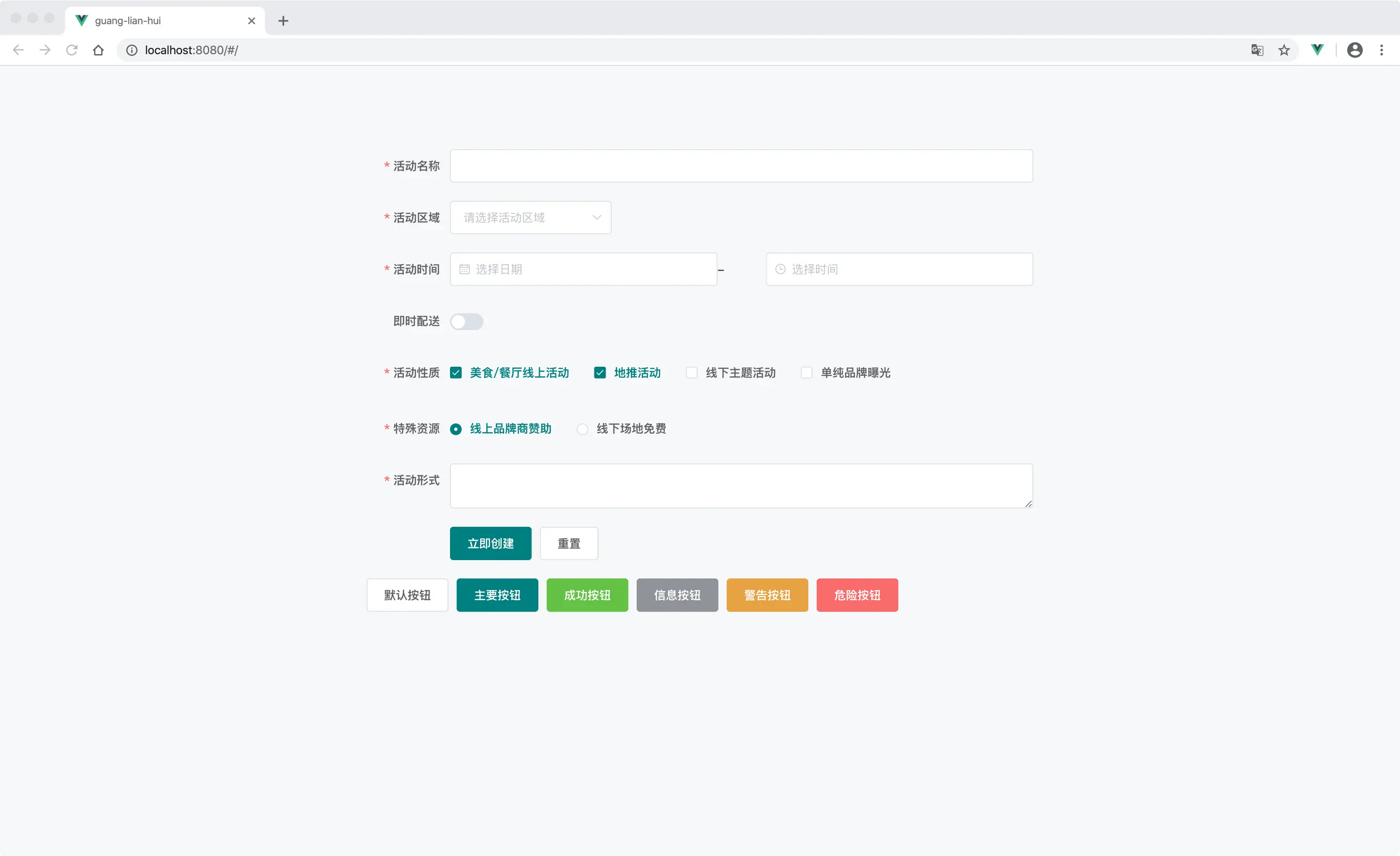1400x856 pixels.
Task: Click the Vue devtools icon in browser toolbar
Action: pyautogui.click(x=1317, y=50)
